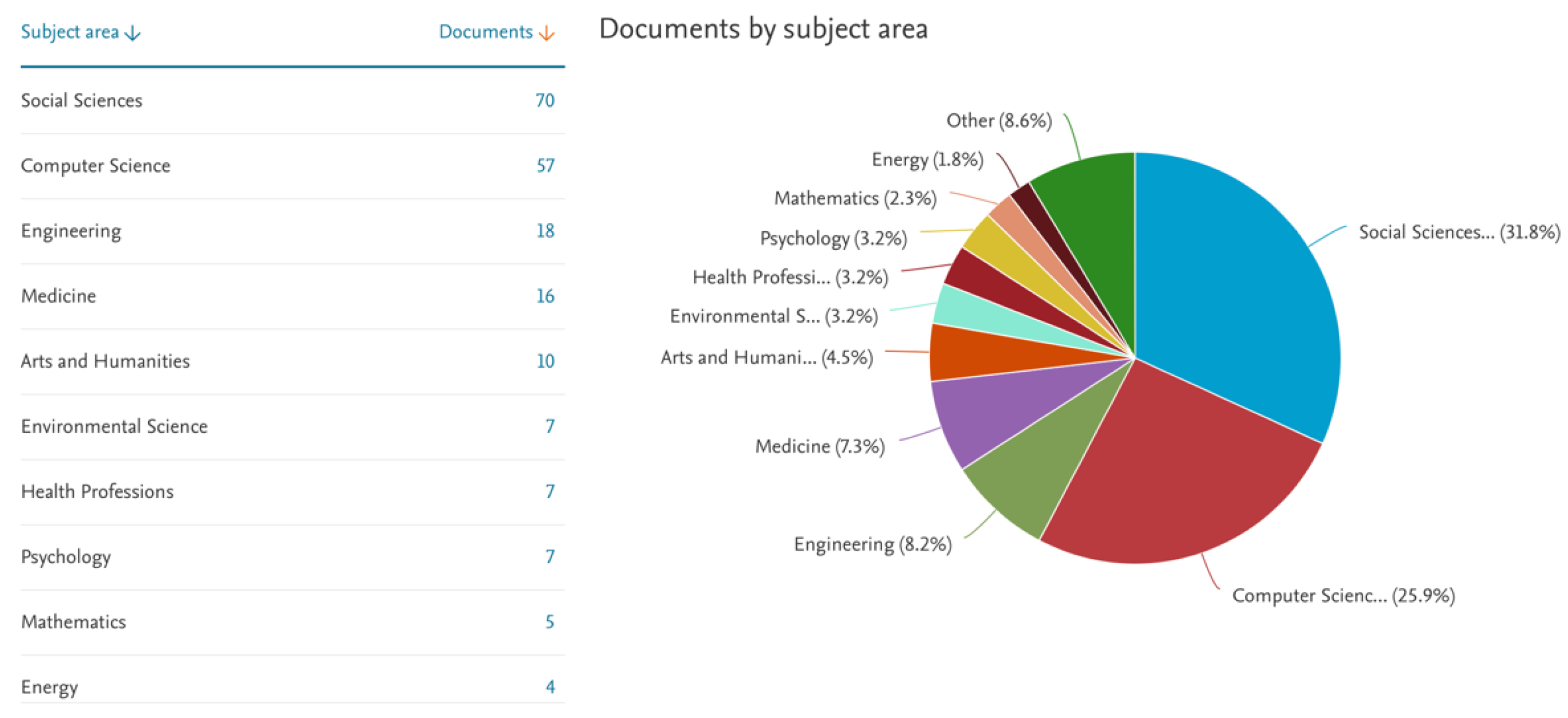Screen dimensions: 1568x718
Task: Click the Psychology (3.2%) chart label
Action: [833, 238]
